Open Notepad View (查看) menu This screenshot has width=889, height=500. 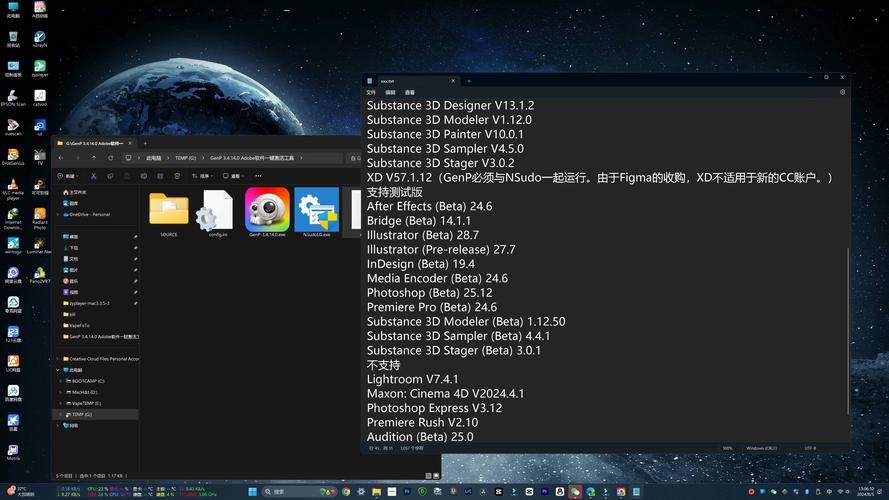(410, 92)
